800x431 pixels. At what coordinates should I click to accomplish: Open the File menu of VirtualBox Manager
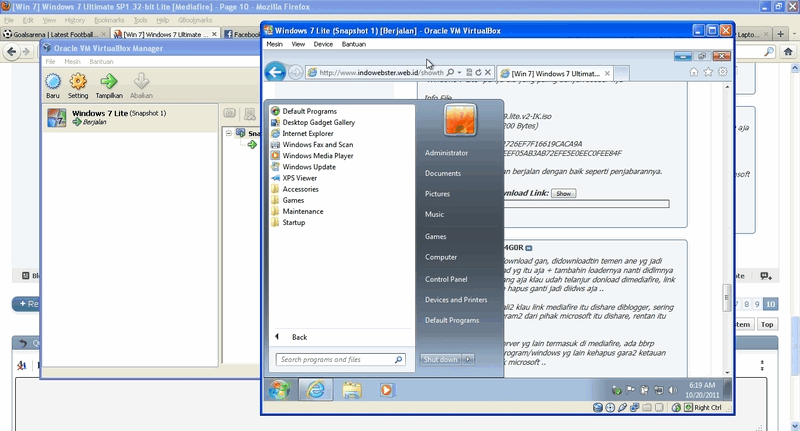pyautogui.click(x=50, y=62)
